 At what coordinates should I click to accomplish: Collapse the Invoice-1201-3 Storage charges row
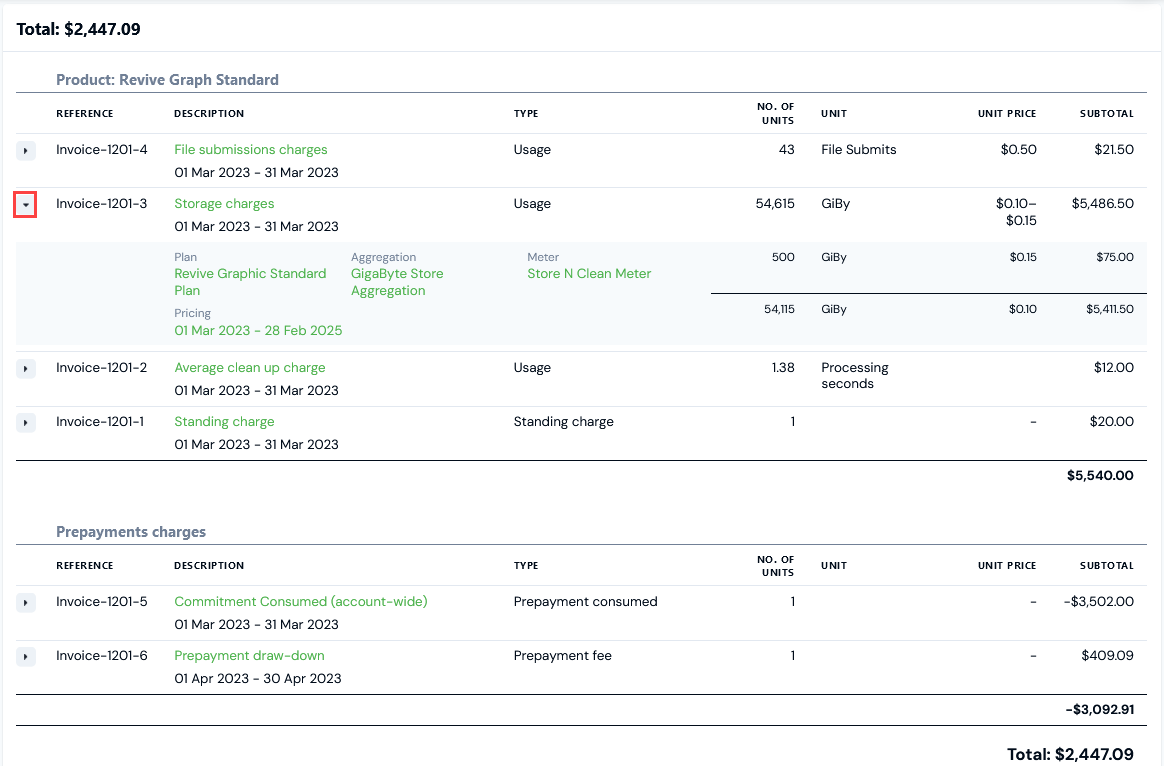(x=26, y=205)
